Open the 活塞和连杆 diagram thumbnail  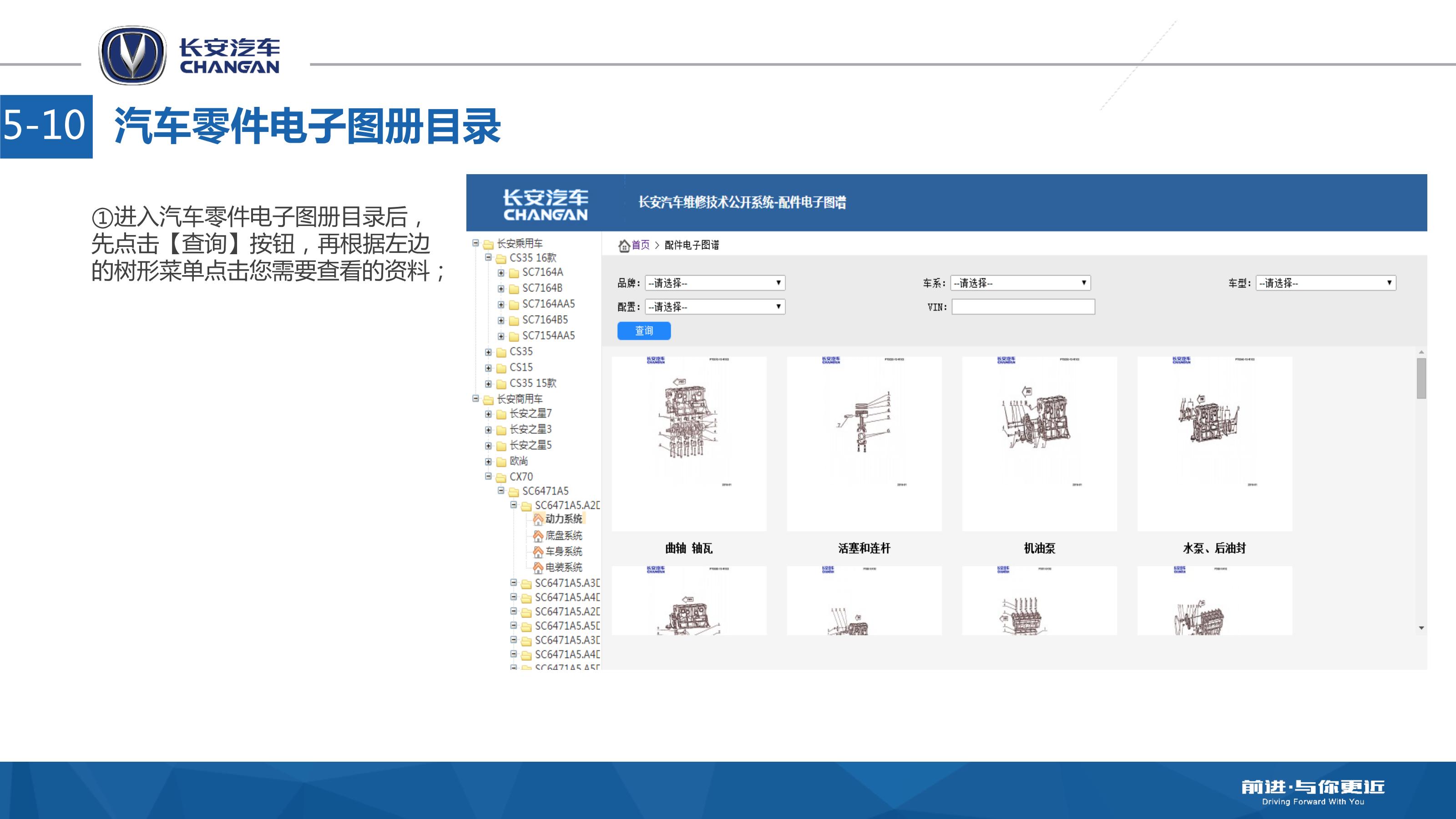pos(864,443)
